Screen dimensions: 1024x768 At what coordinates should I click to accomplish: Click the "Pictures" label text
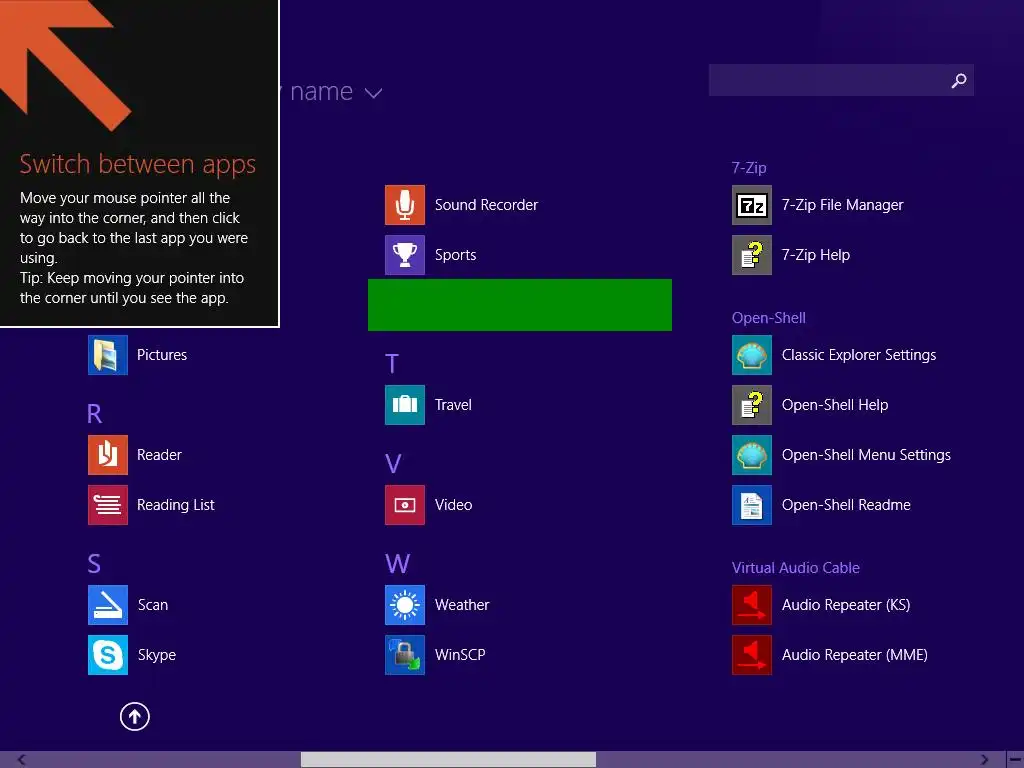point(162,355)
